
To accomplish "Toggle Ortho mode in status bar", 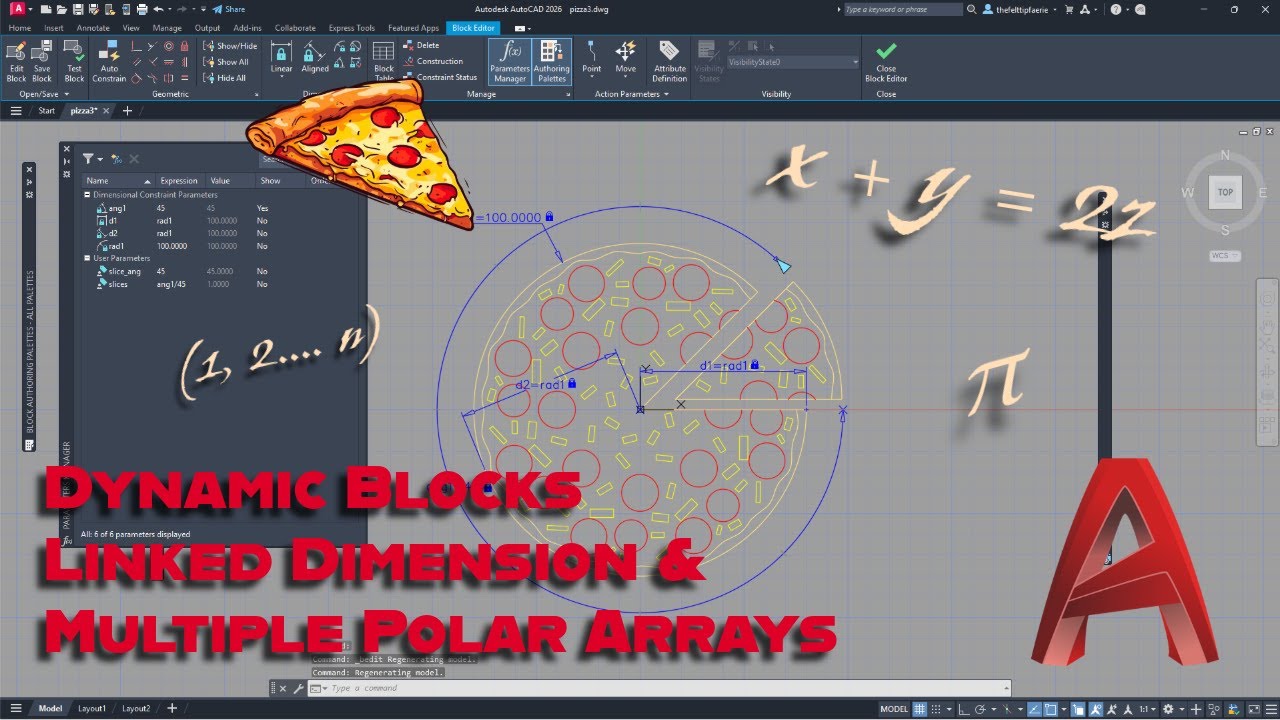I will [964, 709].
